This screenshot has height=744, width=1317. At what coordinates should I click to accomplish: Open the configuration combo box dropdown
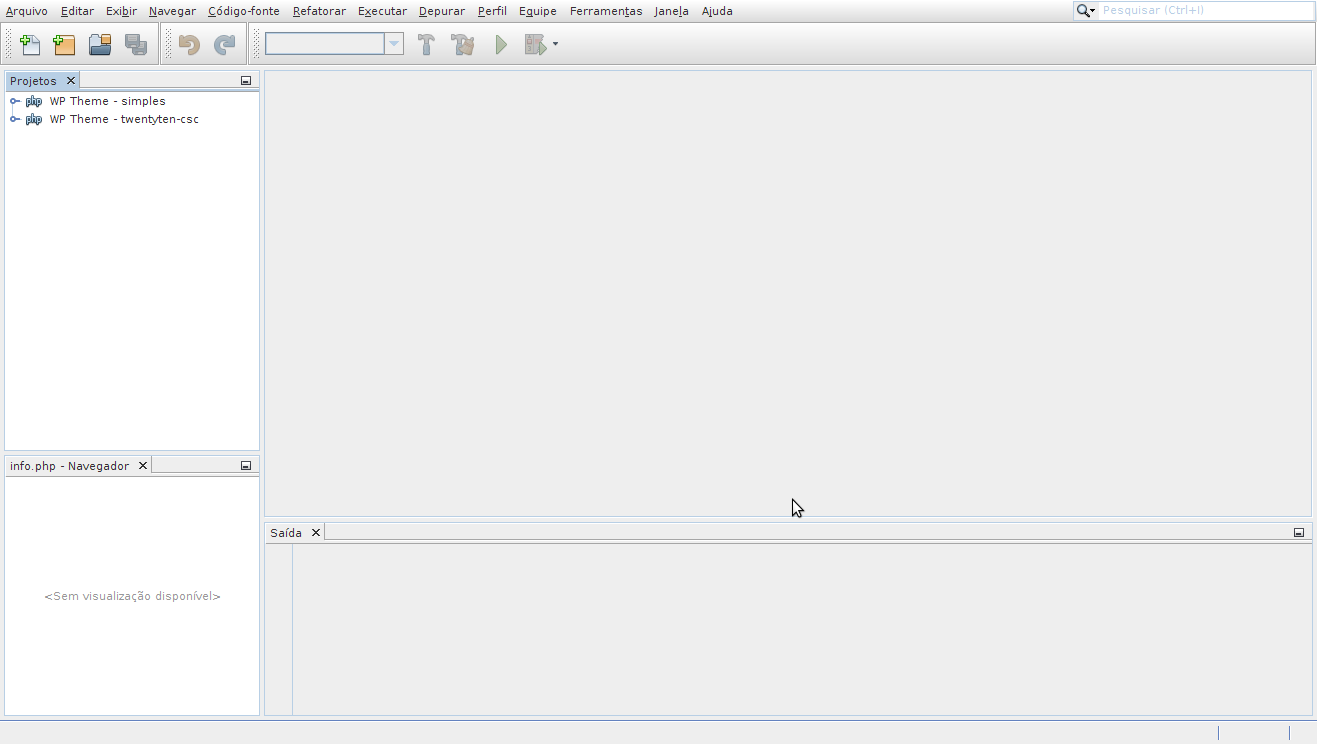pos(393,44)
